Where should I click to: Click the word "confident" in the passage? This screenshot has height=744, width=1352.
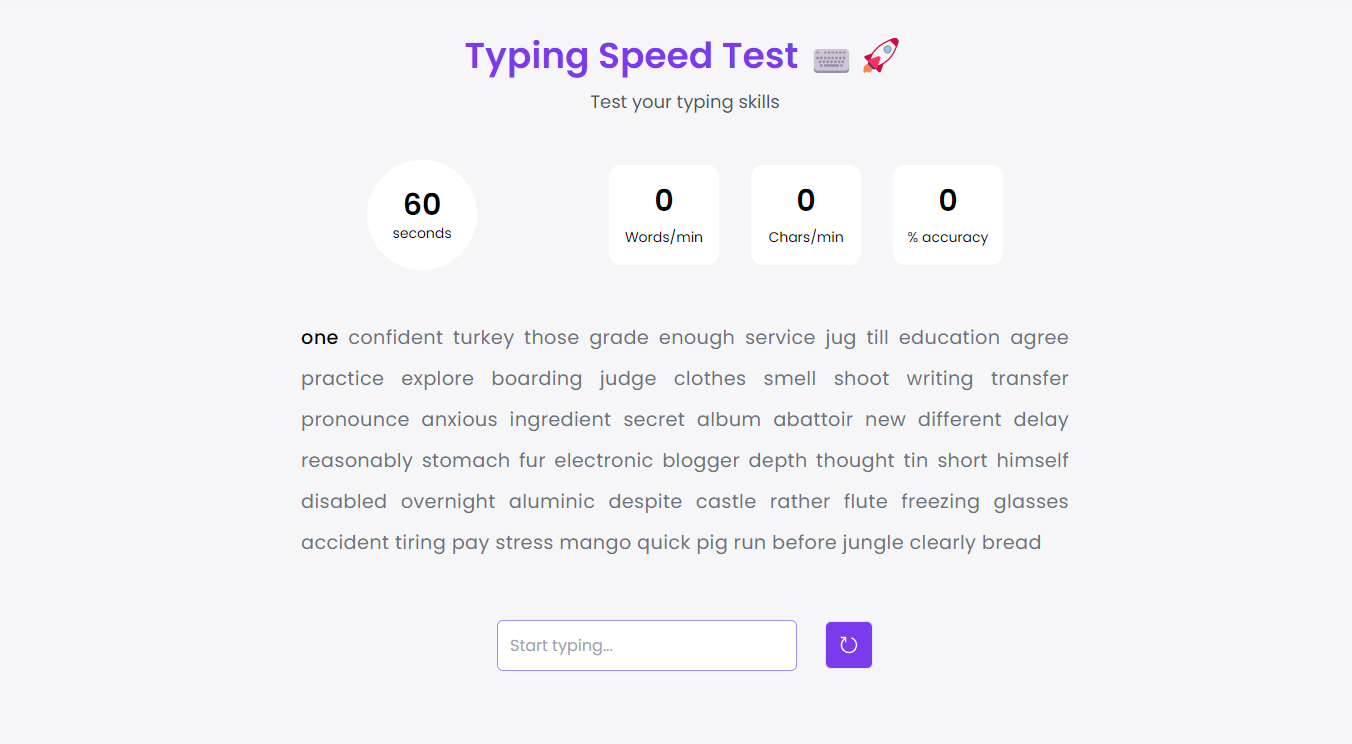tap(395, 338)
